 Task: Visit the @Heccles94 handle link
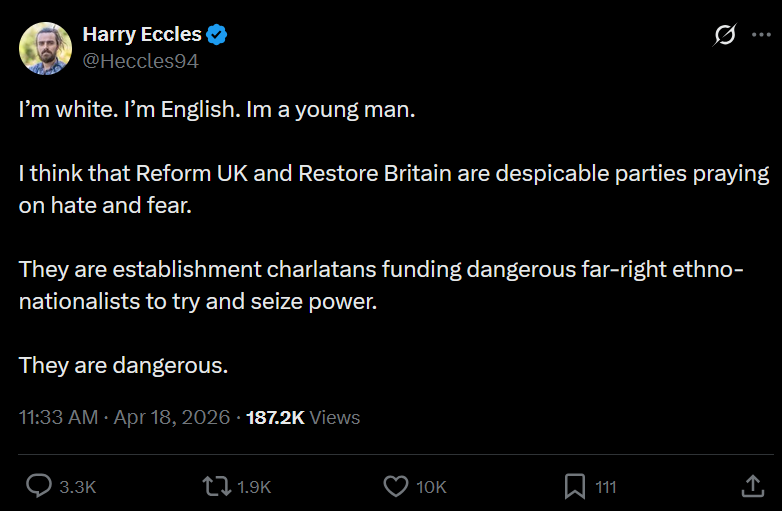point(141,61)
